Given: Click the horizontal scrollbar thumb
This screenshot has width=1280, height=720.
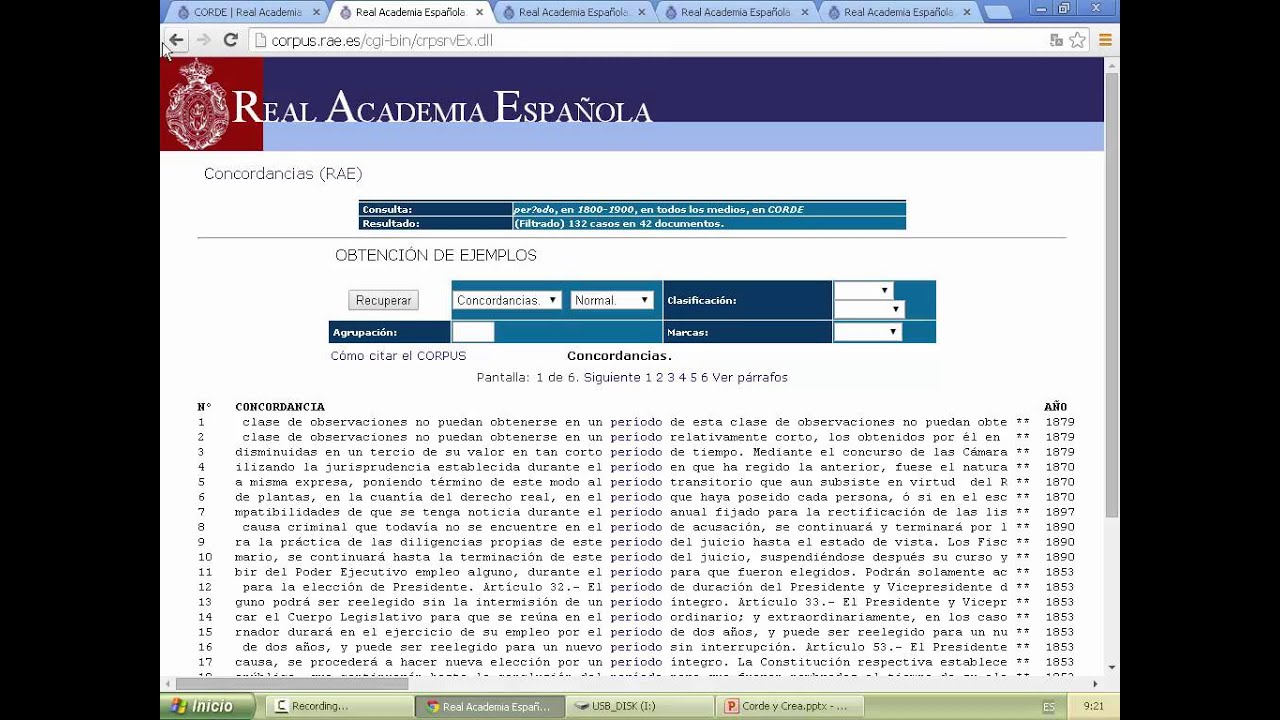Looking at the screenshot, I should [x=292, y=684].
